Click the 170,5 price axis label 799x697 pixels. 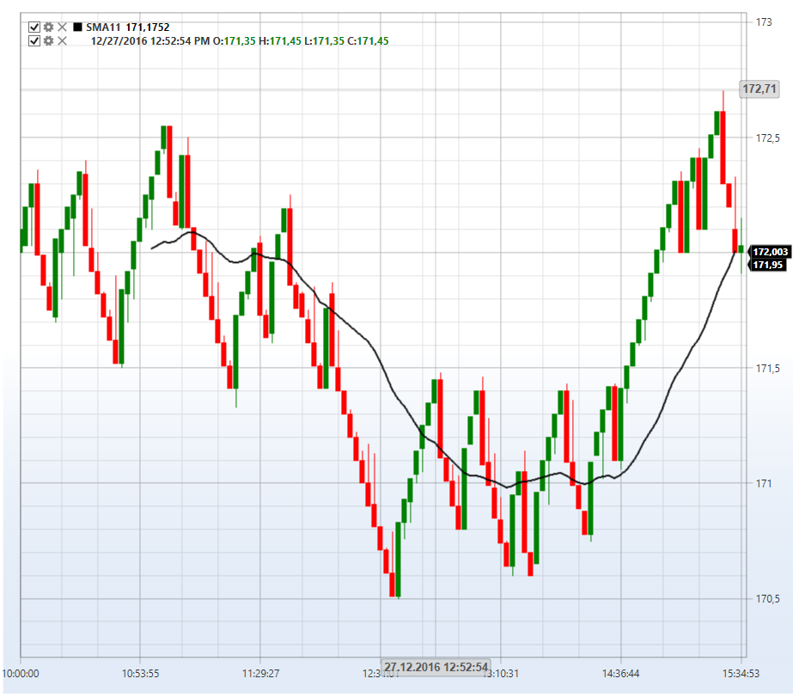coord(768,599)
